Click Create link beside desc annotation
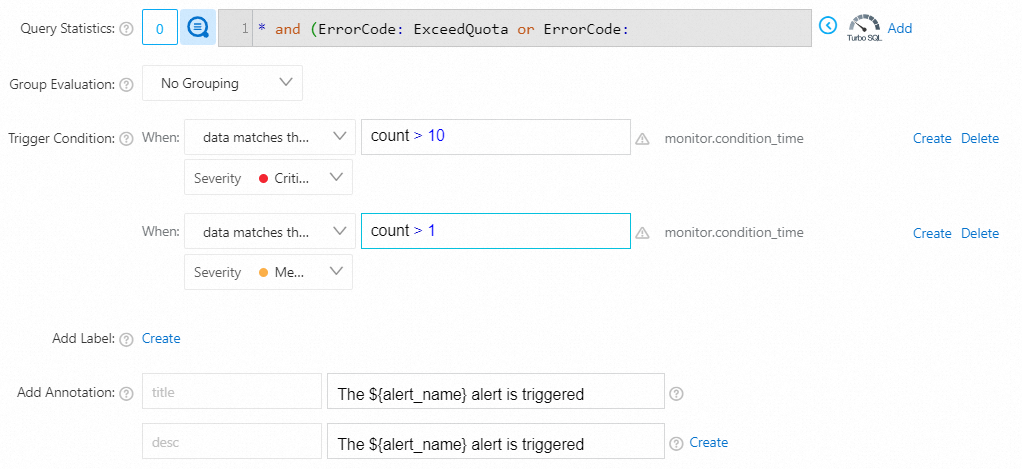The height and width of the screenshot is (469, 1022). [709, 442]
